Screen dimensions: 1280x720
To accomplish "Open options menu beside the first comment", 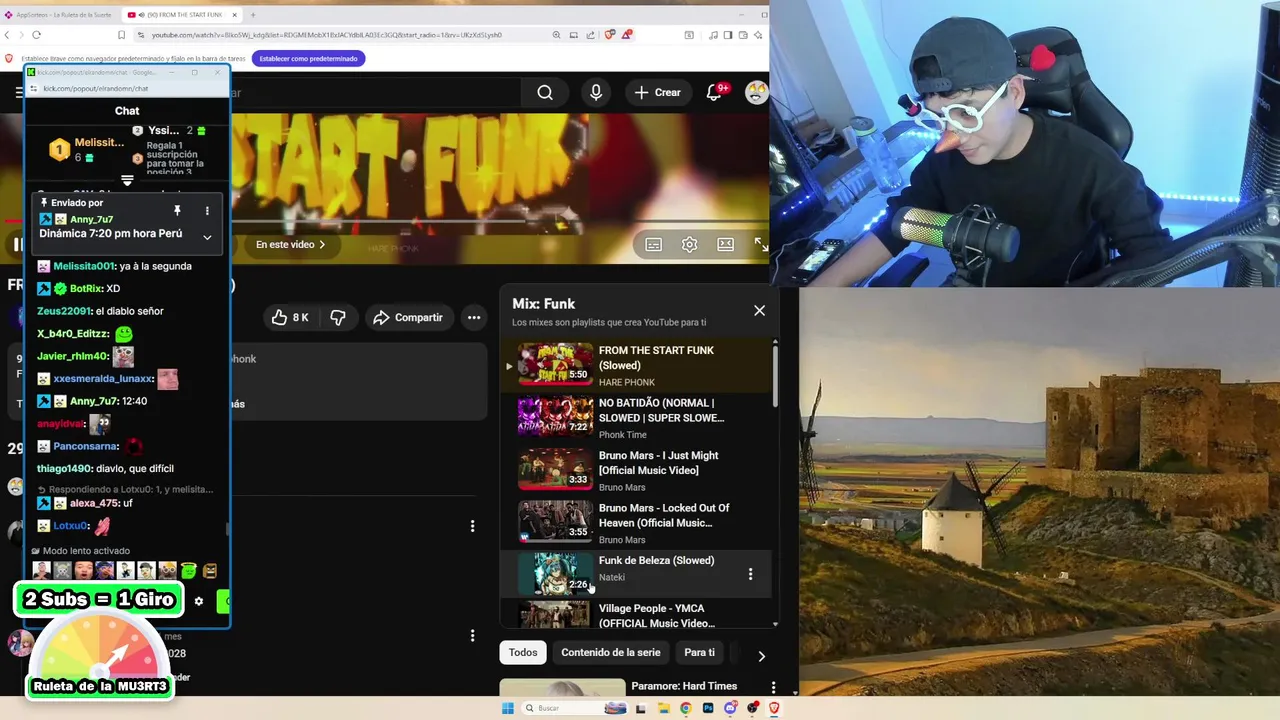I will [473, 526].
